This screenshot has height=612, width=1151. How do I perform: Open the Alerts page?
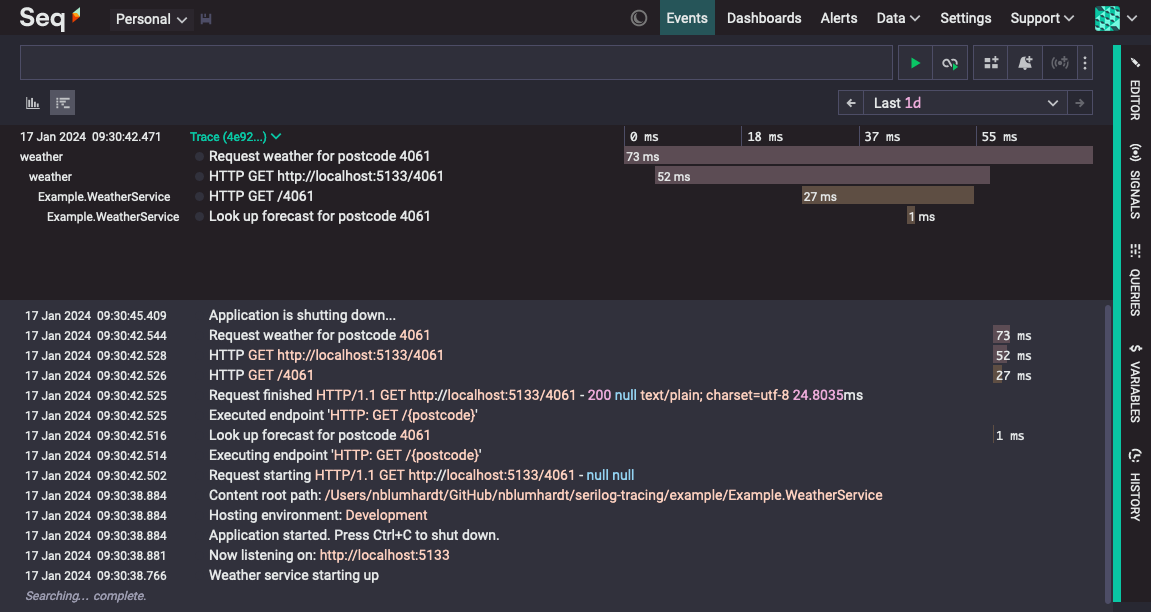(839, 18)
